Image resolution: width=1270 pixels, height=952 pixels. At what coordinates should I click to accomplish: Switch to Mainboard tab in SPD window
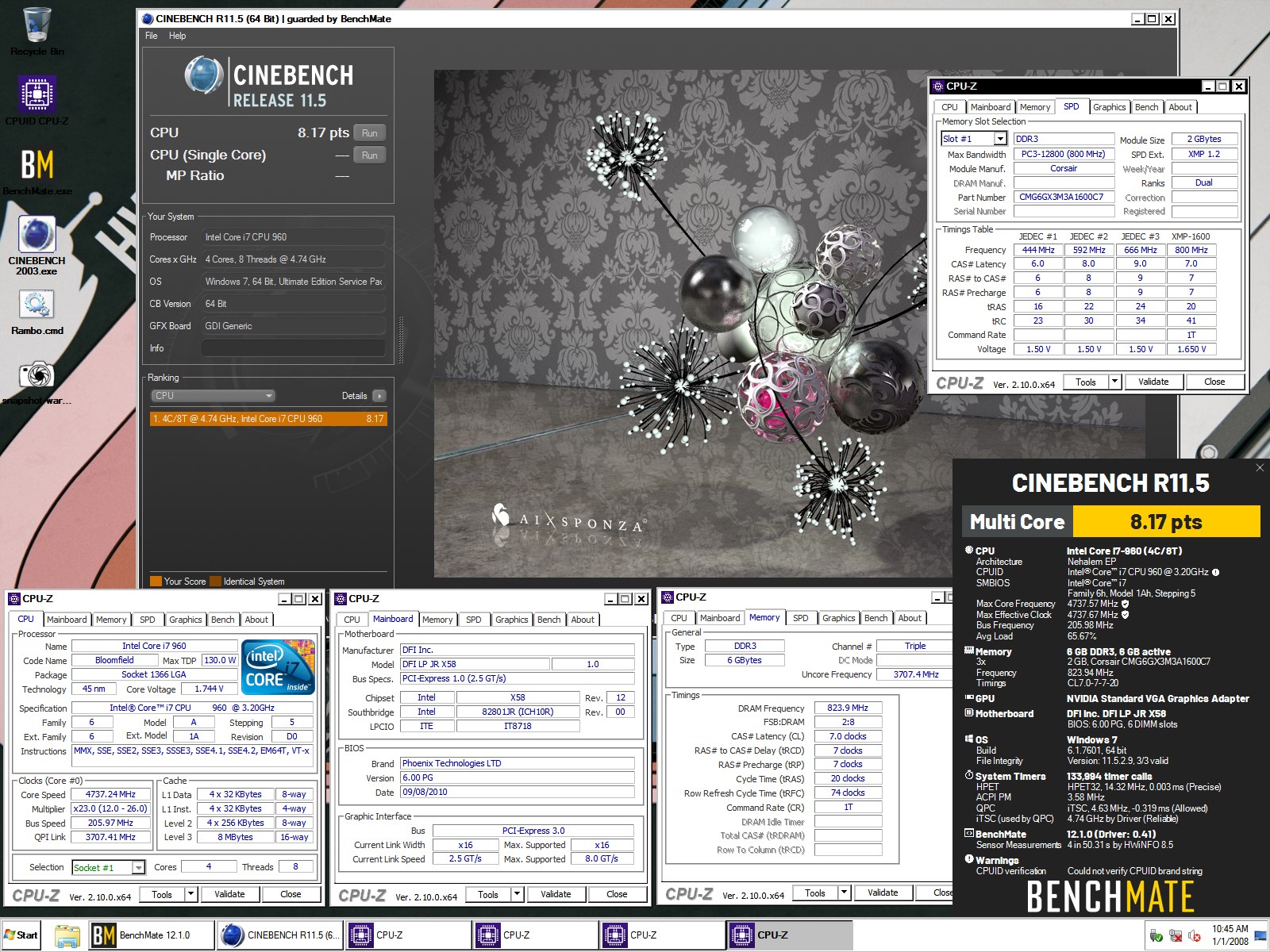(991, 107)
